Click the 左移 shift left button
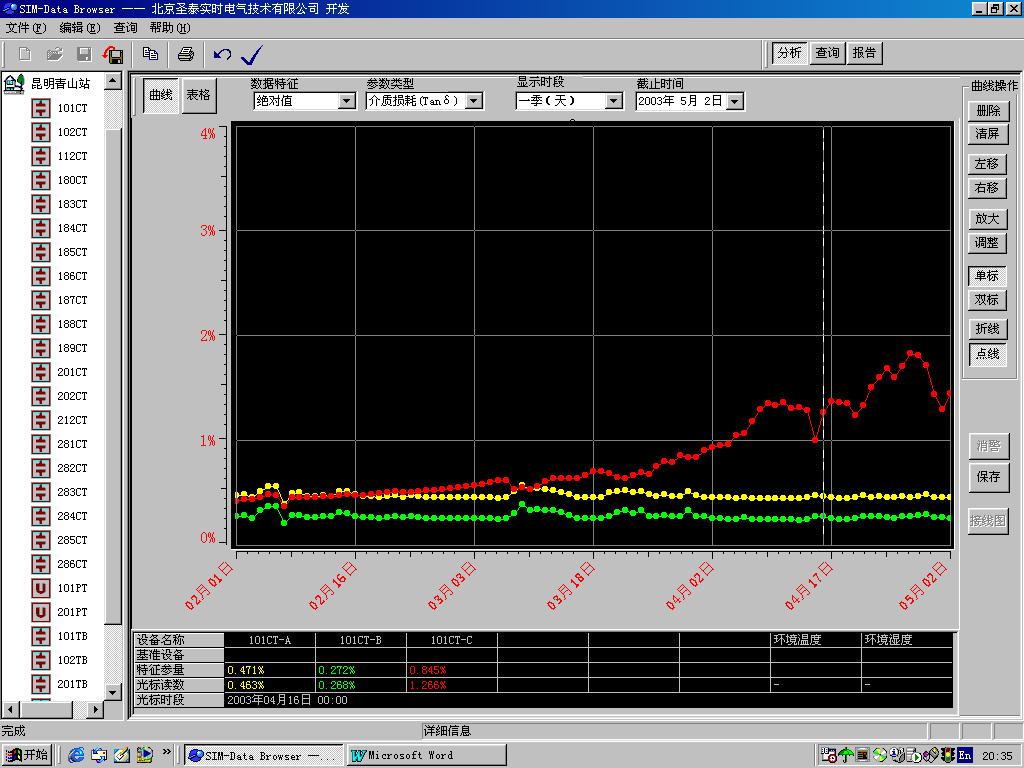The height and width of the screenshot is (768, 1024). pyautogui.click(x=987, y=164)
